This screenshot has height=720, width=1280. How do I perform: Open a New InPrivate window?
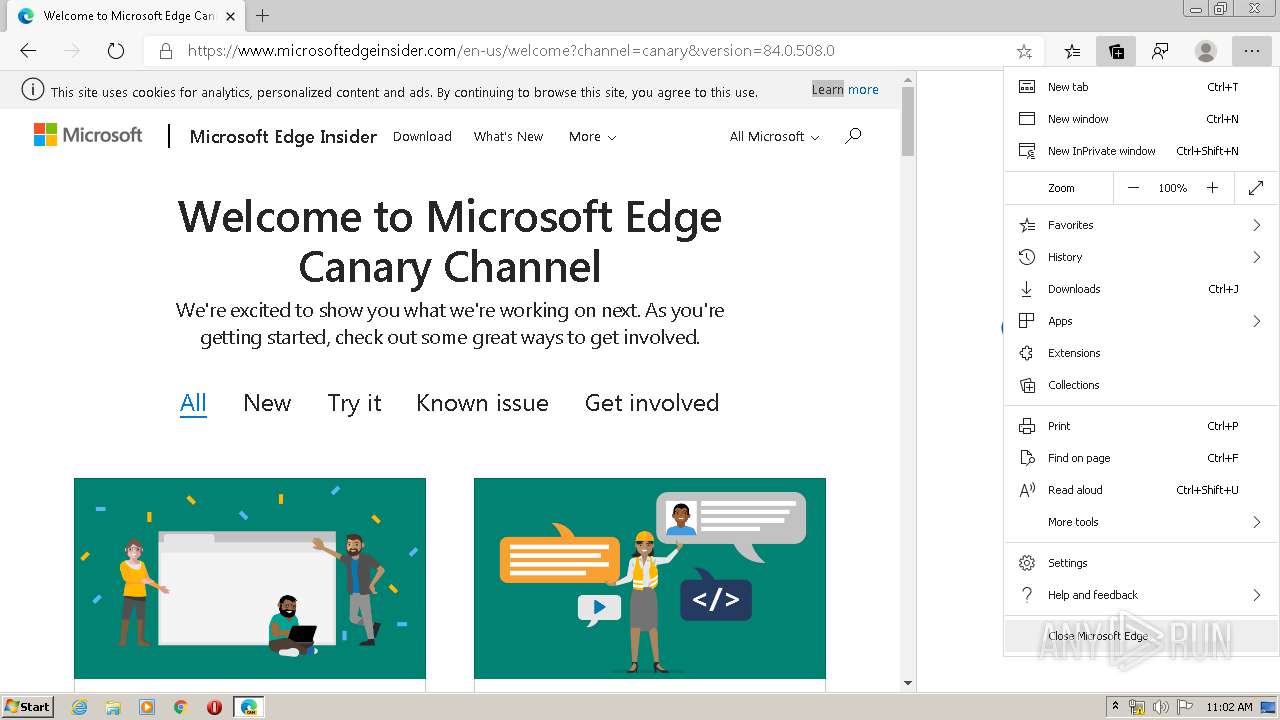click(1142, 151)
